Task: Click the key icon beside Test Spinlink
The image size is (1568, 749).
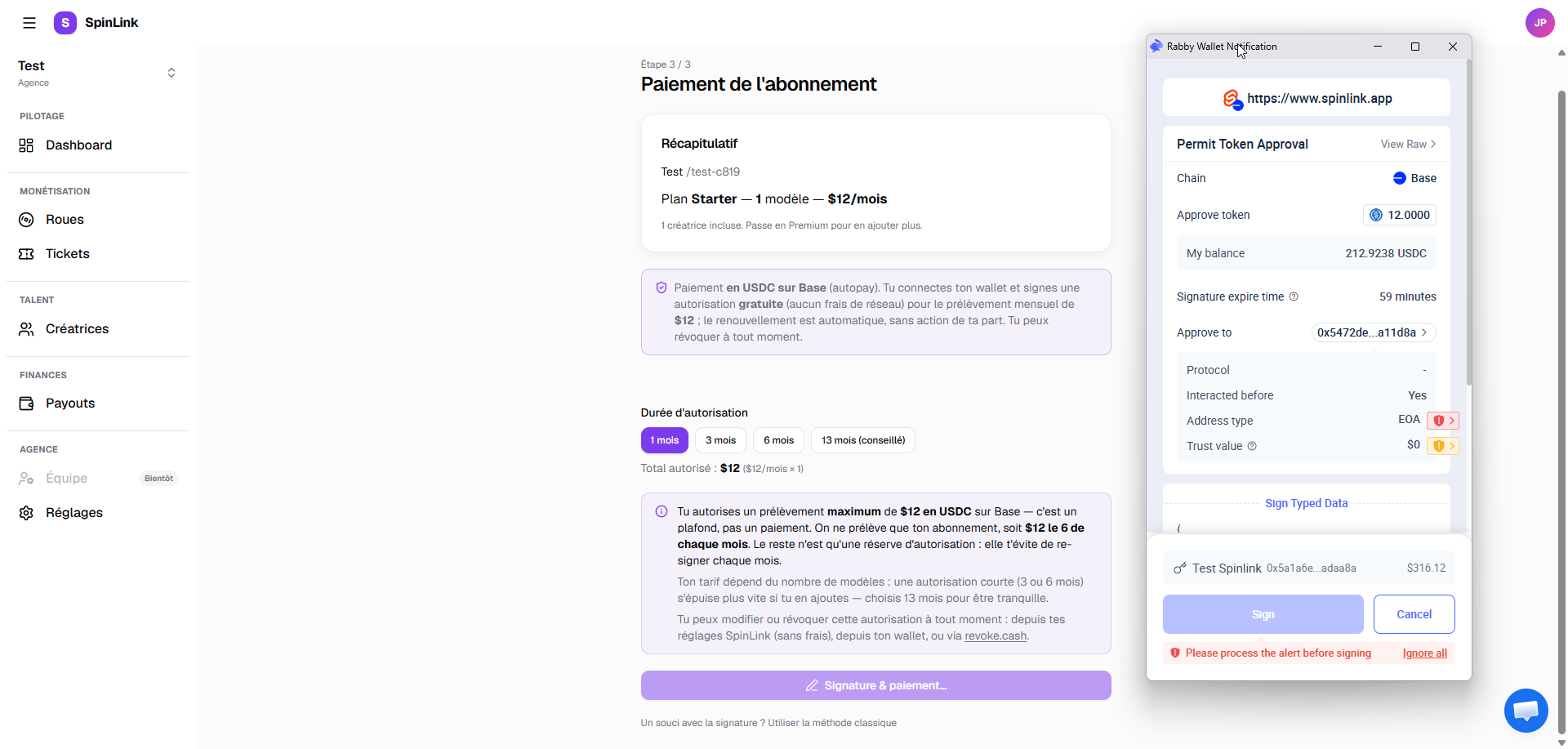Action: [x=1180, y=568]
